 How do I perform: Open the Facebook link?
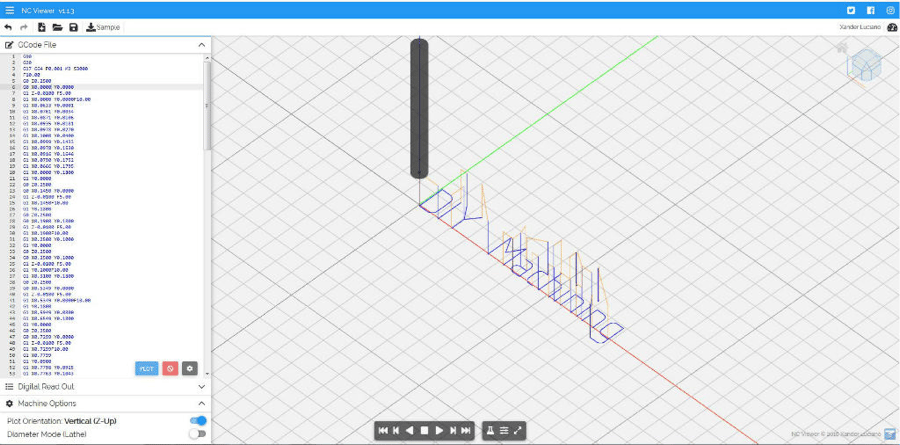coord(871,10)
